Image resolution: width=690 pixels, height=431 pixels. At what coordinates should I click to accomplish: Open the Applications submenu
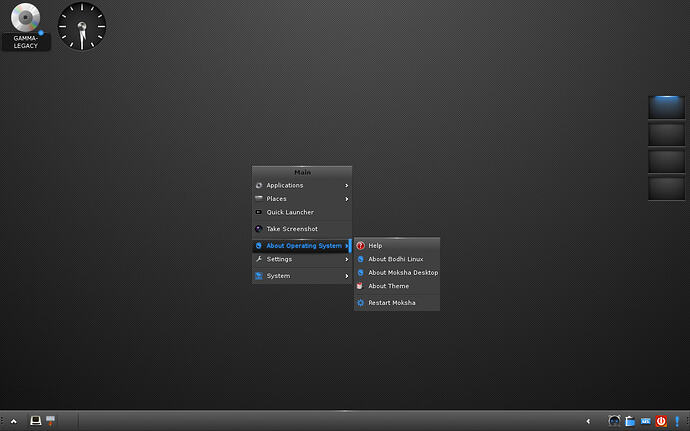[302, 185]
